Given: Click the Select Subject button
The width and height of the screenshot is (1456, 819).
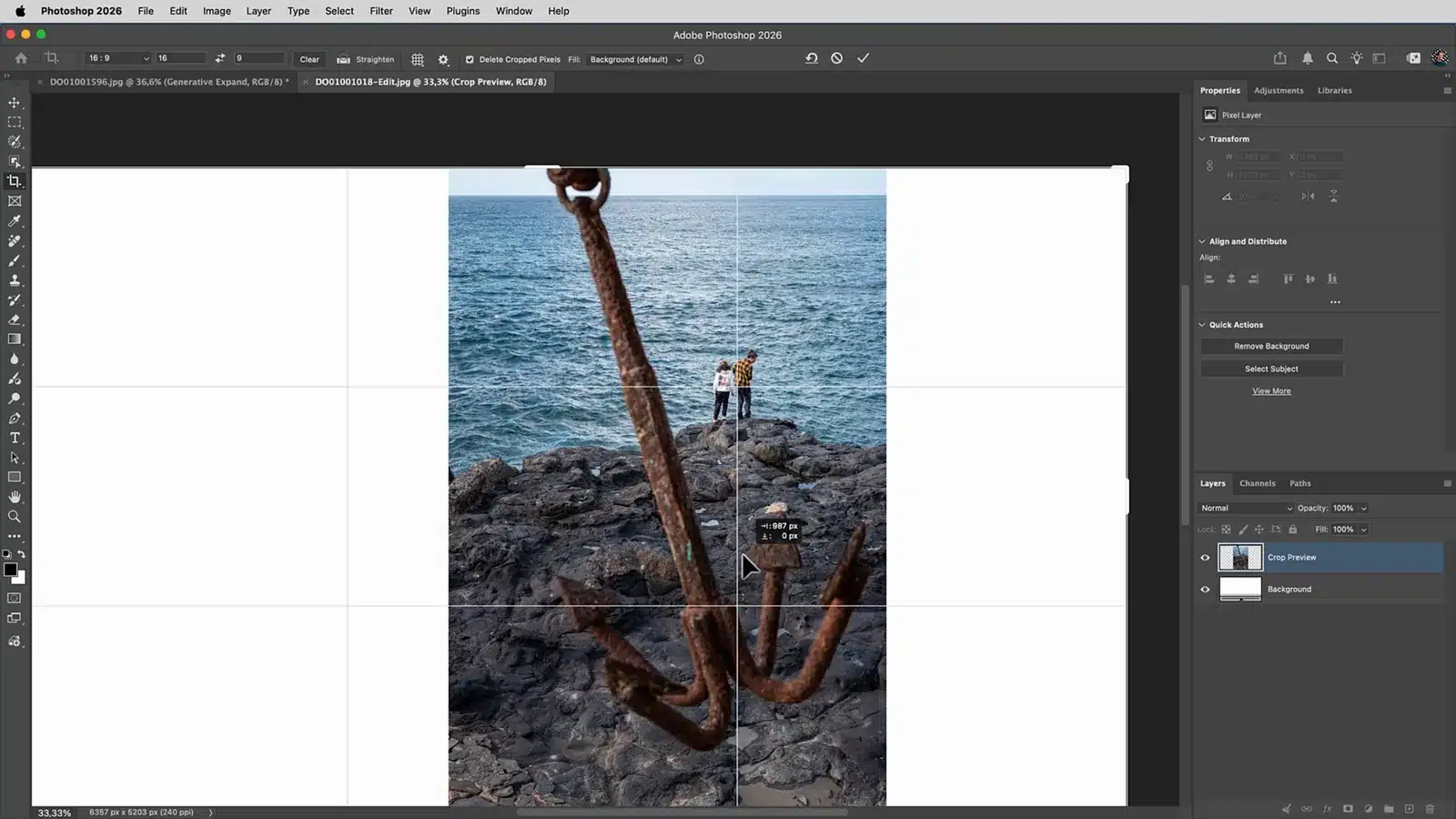Looking at the screenshot, I should [x=1271, y=369].
